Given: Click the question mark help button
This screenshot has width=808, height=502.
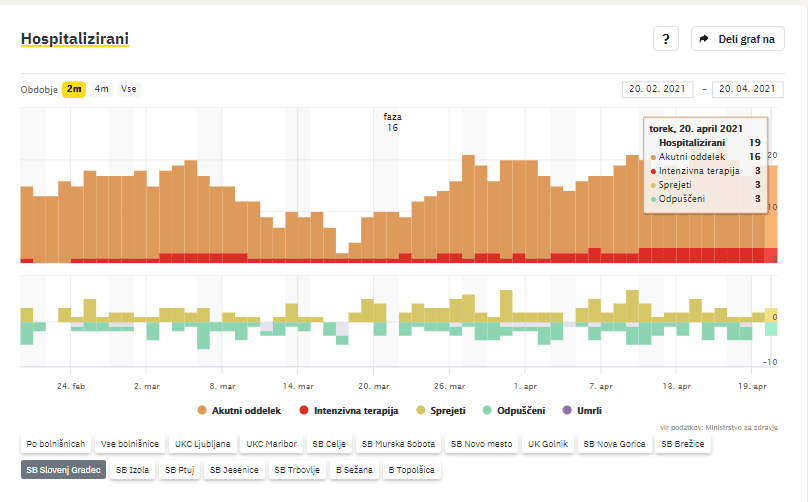Looking at the screenshot, I should click(666, 39).
